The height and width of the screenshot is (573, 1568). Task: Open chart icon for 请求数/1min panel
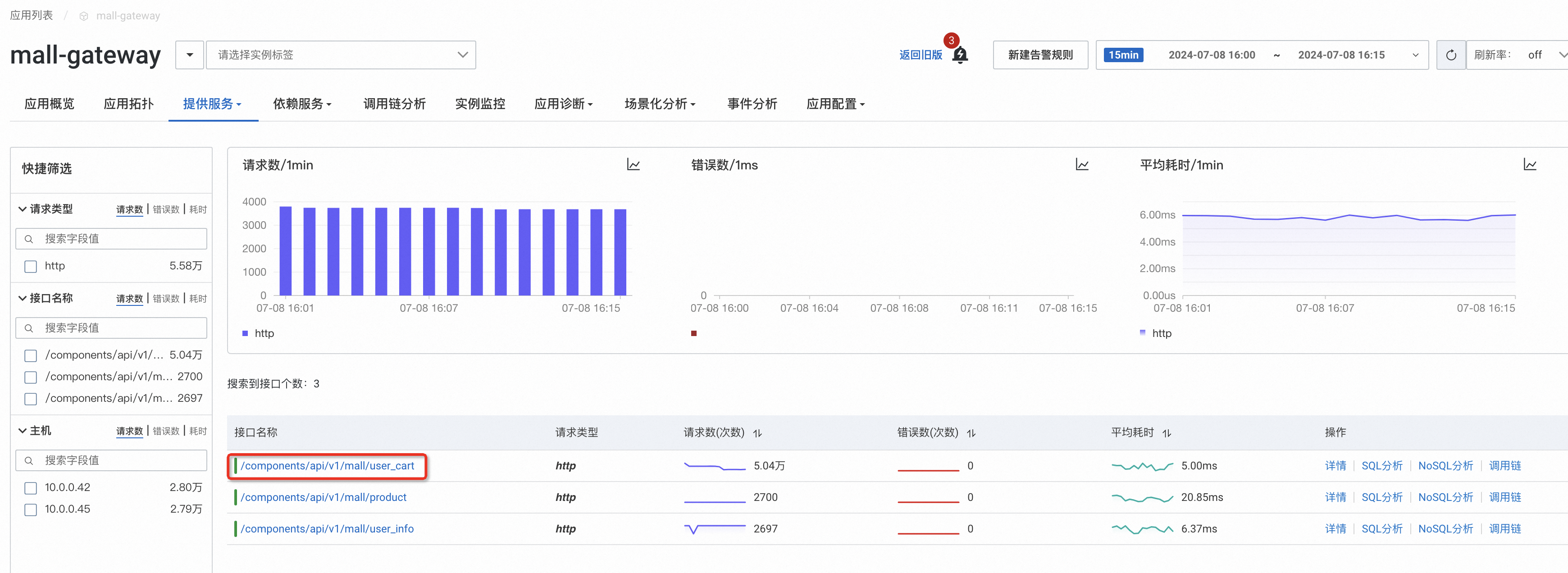click(633, 165)
